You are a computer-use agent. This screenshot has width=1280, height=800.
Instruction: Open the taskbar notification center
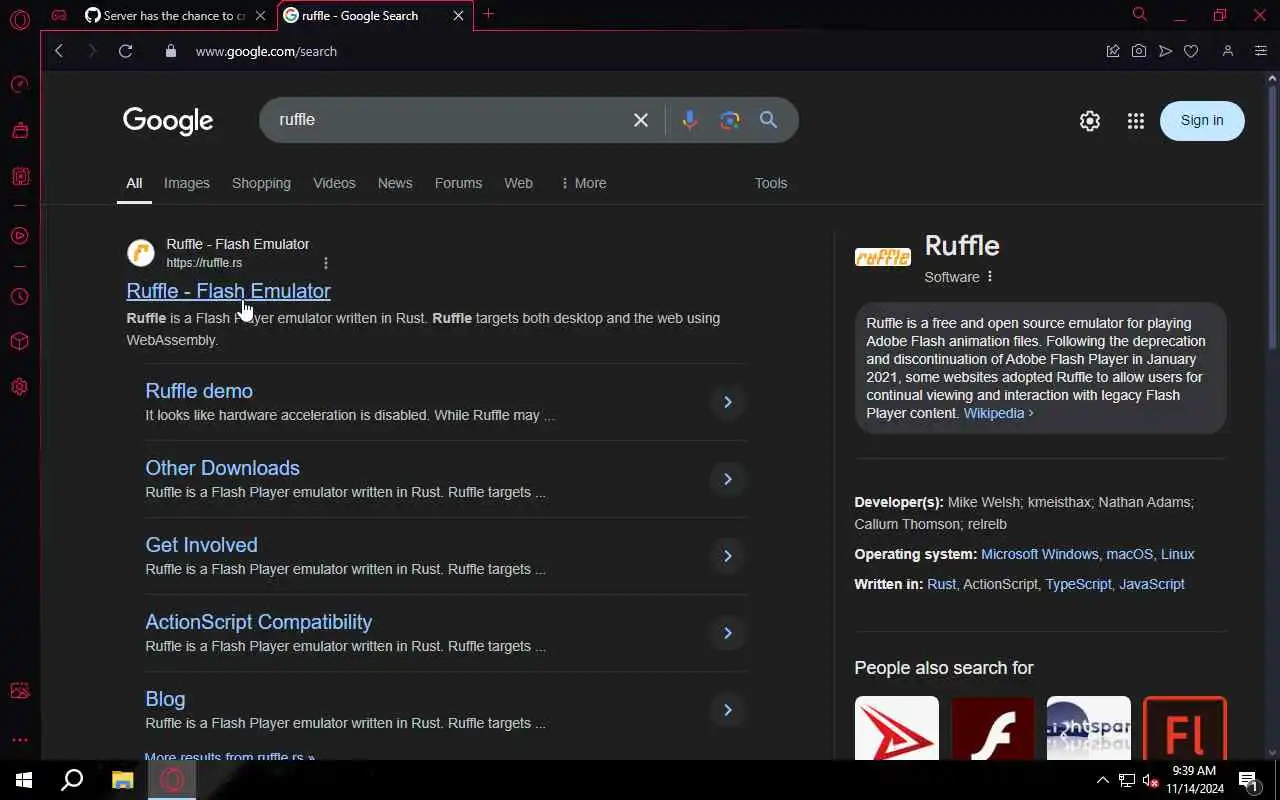coord(1248,780)
